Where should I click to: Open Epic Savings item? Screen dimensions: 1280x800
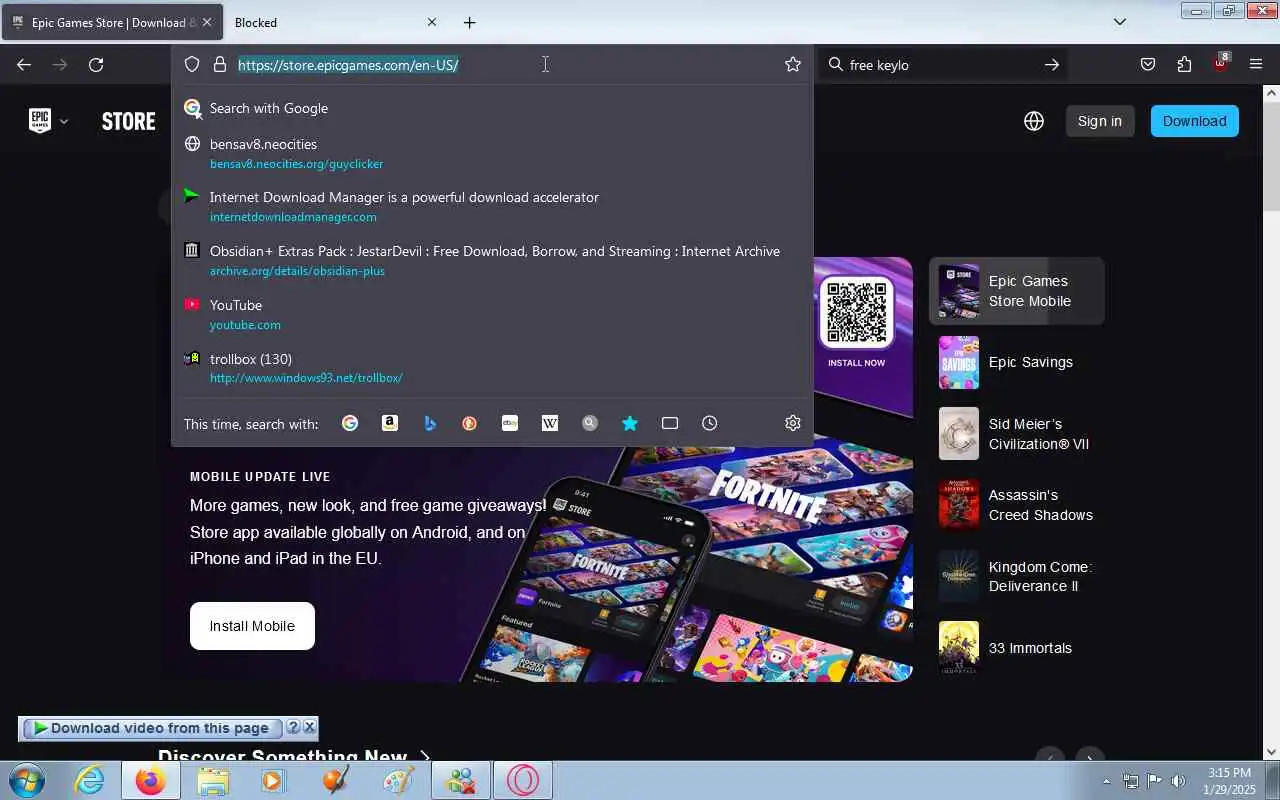[x=1017, y=362]
